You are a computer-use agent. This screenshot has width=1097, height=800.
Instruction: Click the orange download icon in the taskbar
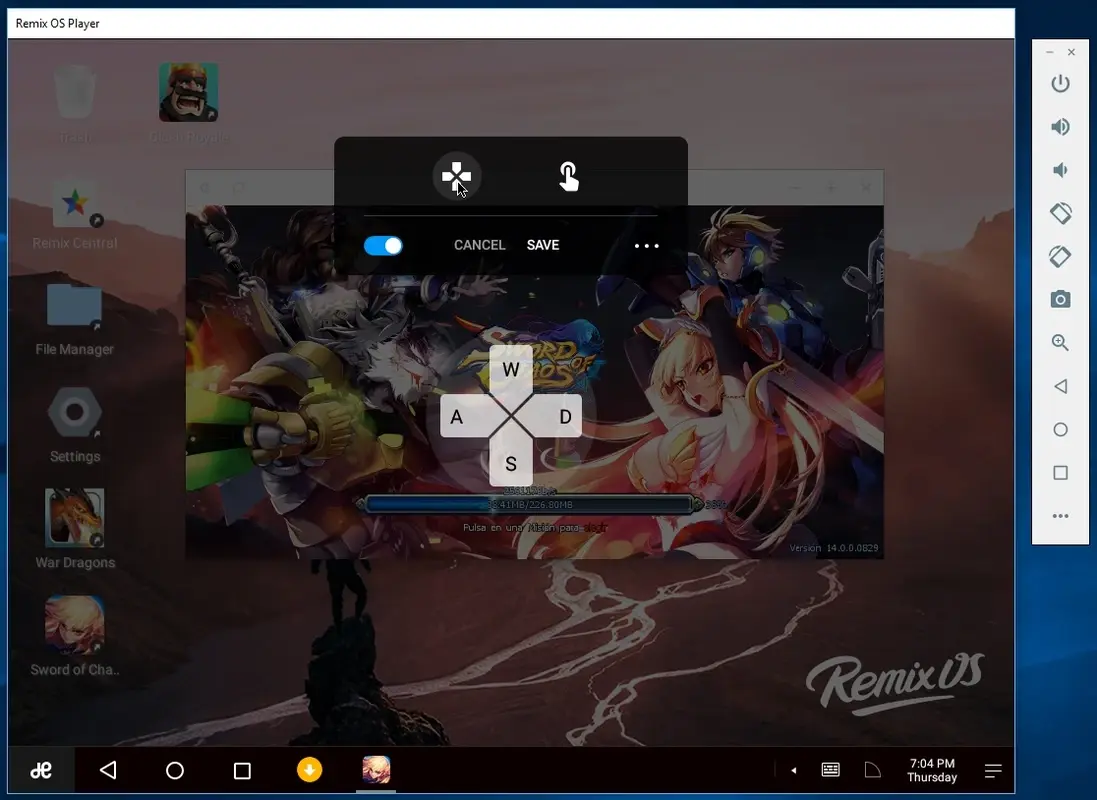click(309, 770)
